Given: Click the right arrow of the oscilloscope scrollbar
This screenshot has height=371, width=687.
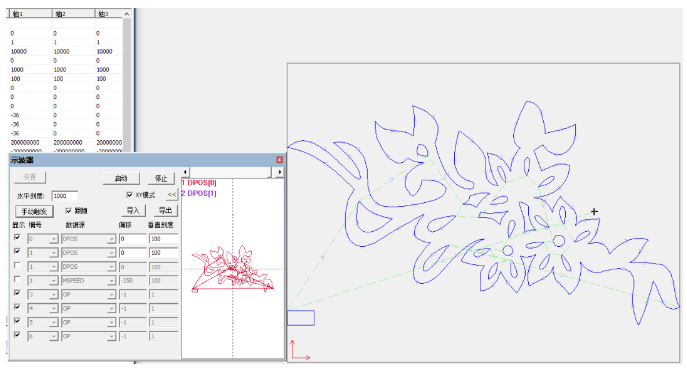Looking at the screenshot, I should 280,172.
